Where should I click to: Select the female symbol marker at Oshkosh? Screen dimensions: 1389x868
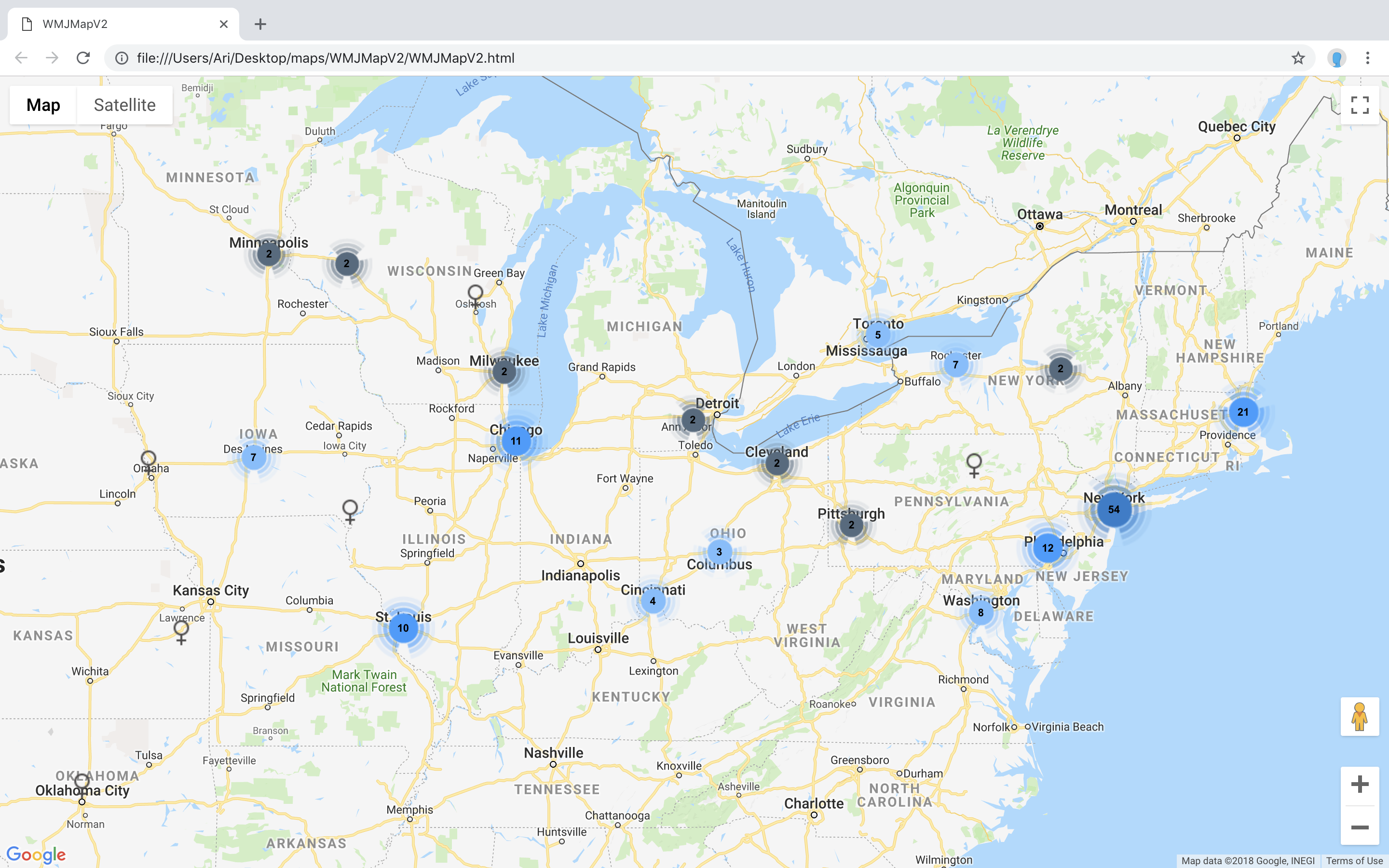pos(475,296)
